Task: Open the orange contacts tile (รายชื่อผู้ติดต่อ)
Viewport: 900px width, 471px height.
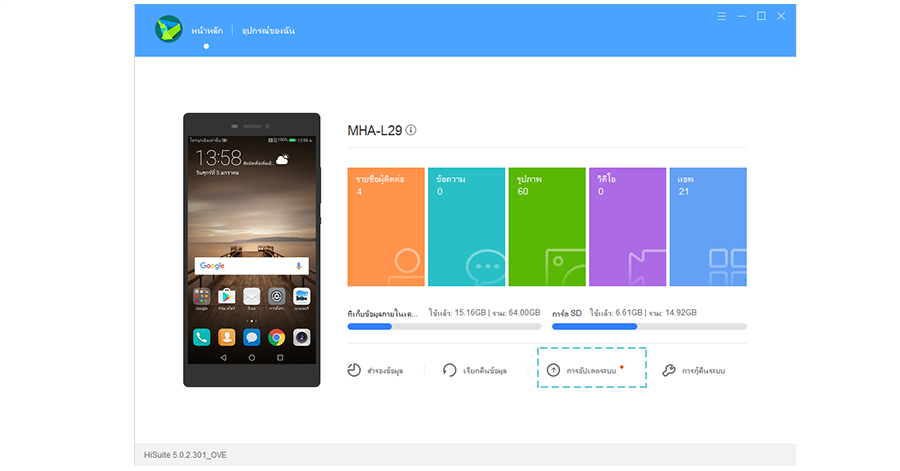Action: click(x=386, y=227)
